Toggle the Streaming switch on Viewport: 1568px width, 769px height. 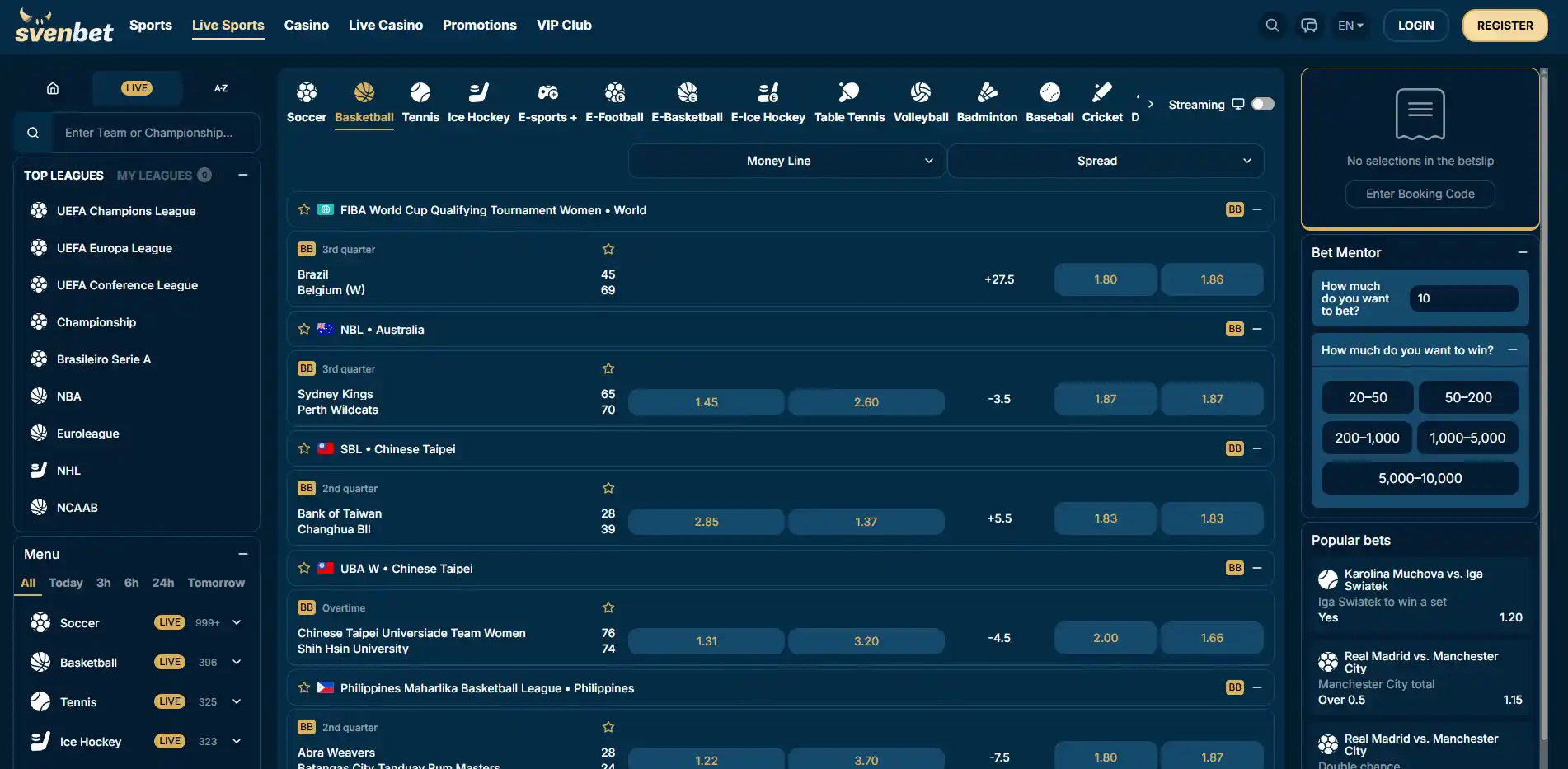point(1262,104)
